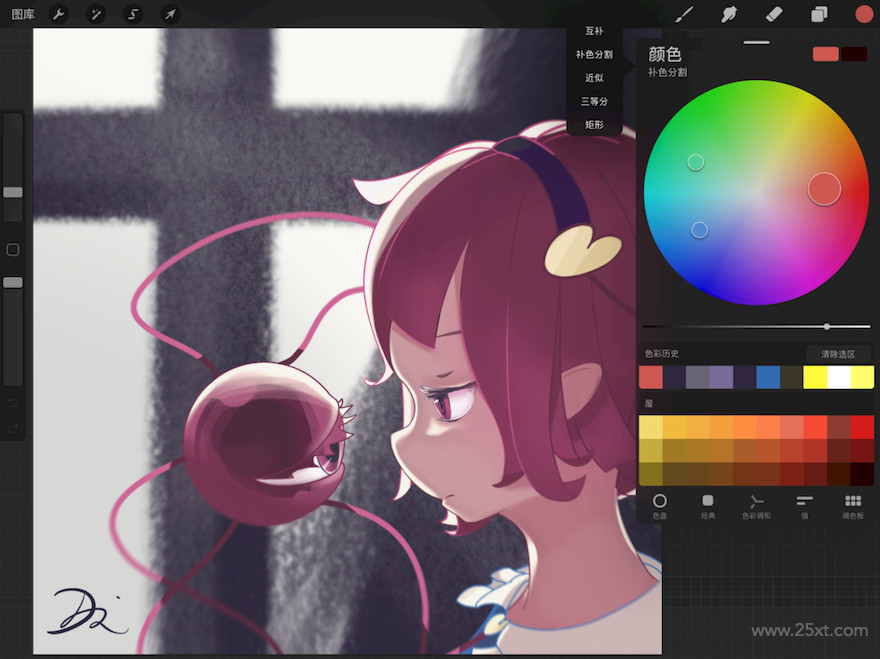This screenshot has width=880, height=659.
Task: Select the primary red color swatch in panel header
Action: pyautogui.click(x=826, y=54)
